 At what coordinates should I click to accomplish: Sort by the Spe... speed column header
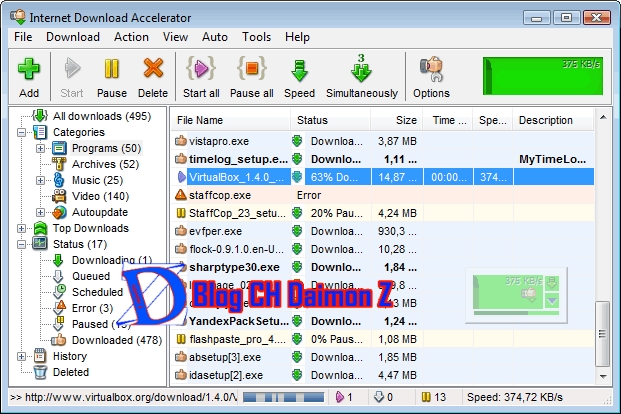pyautogui.click(x=493, y=120)
